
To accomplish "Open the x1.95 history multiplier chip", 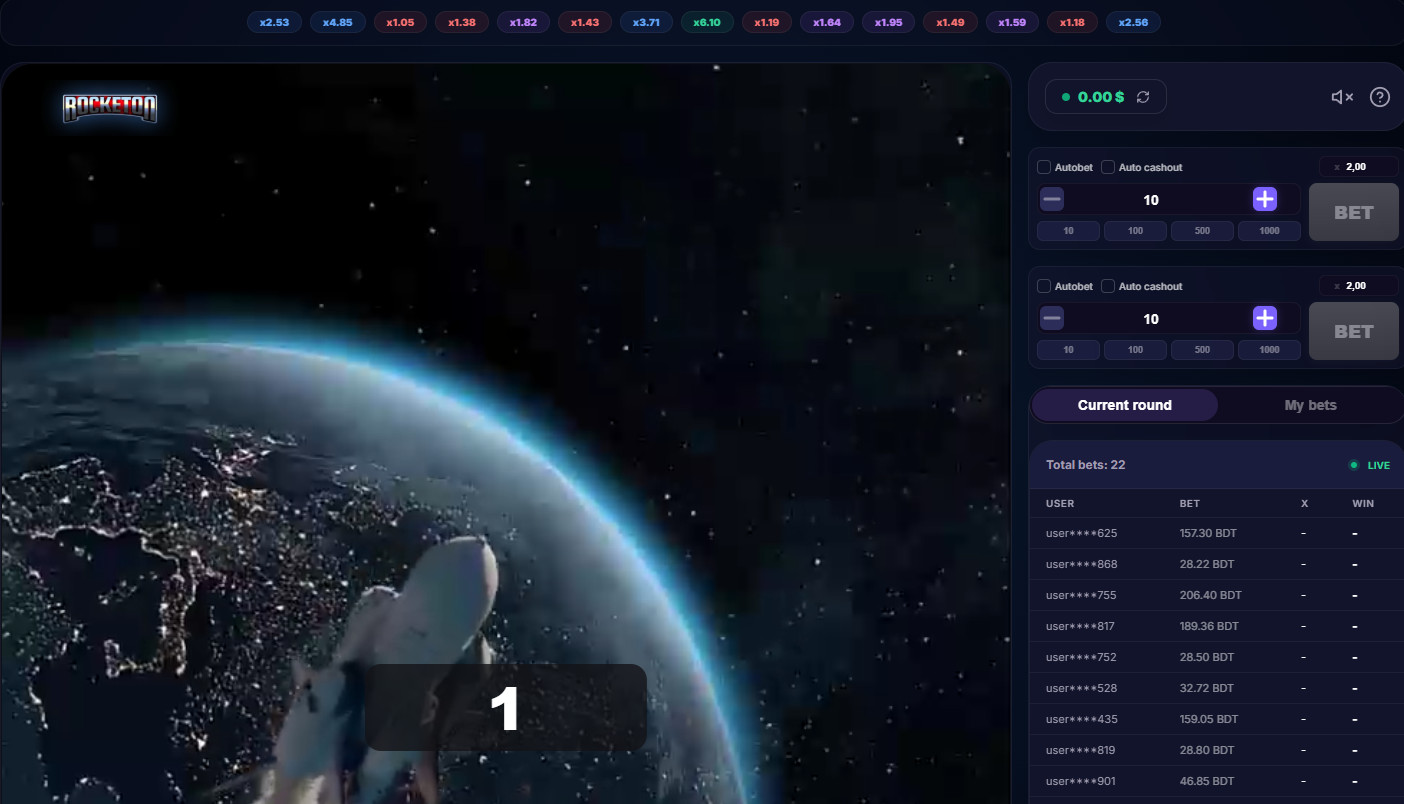I will point(889,22).
